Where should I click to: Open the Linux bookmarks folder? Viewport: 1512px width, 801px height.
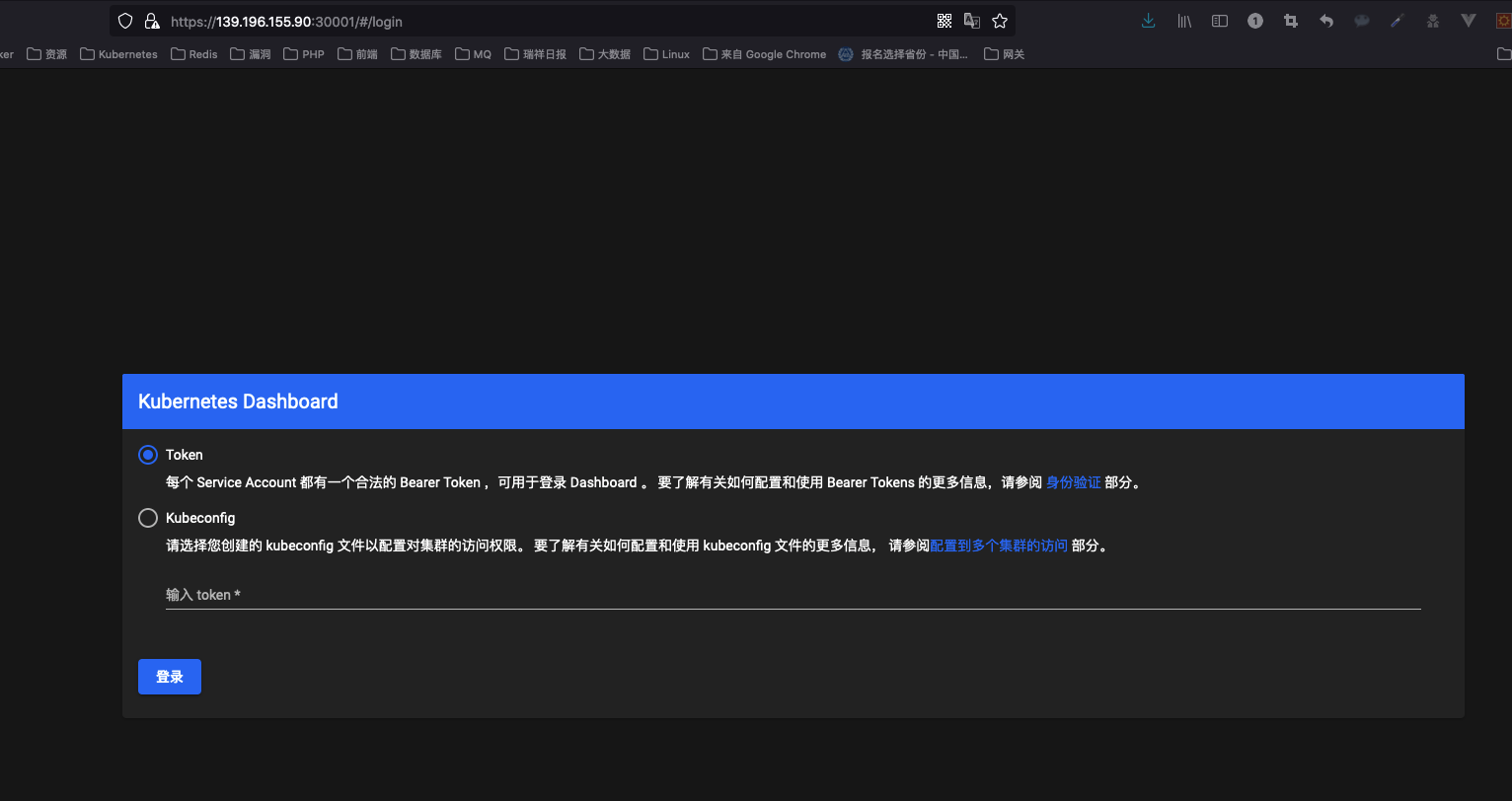pos(667,54)
